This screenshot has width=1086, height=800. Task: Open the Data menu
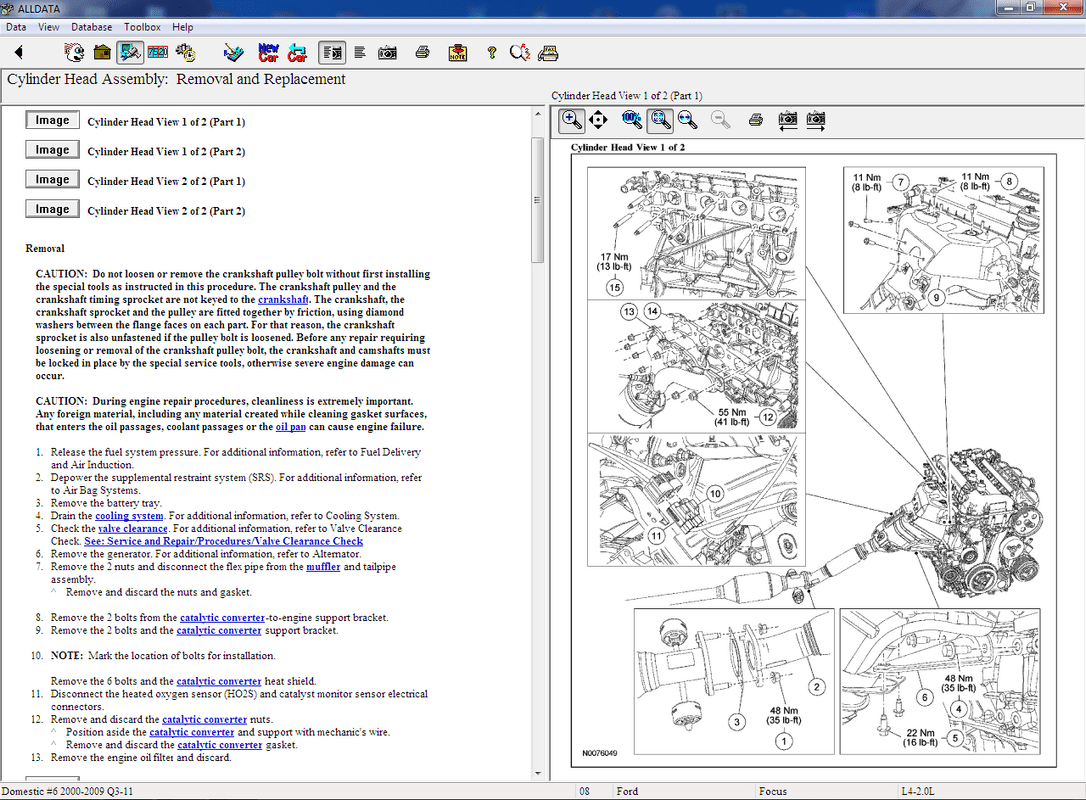[16, 27]
